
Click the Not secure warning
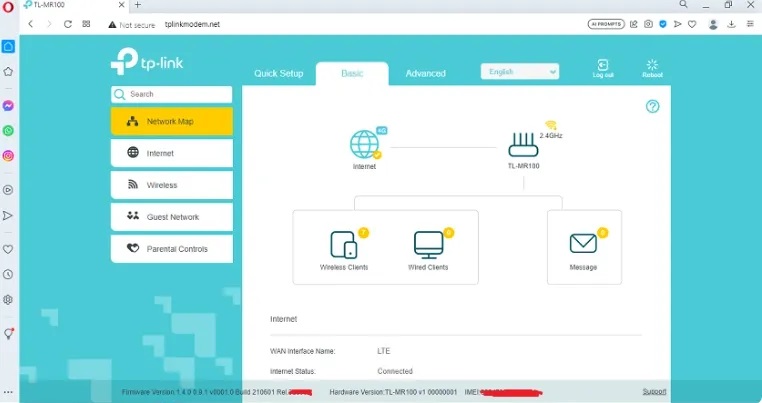(132, 24)
